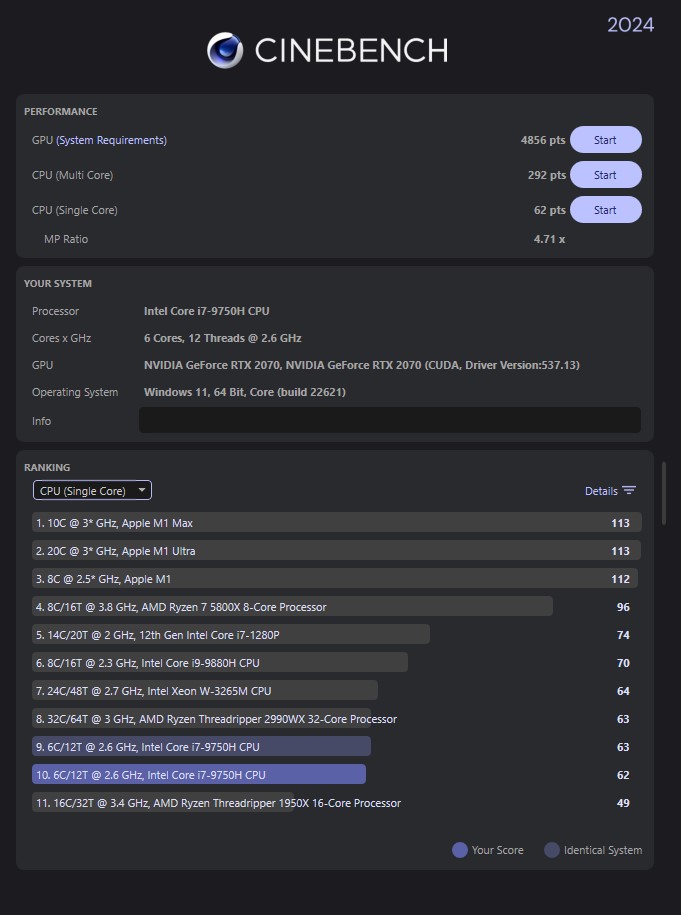Click the Intel Core i7-9750H CPU processor value

pyautogui.click(x=207, y=311)
